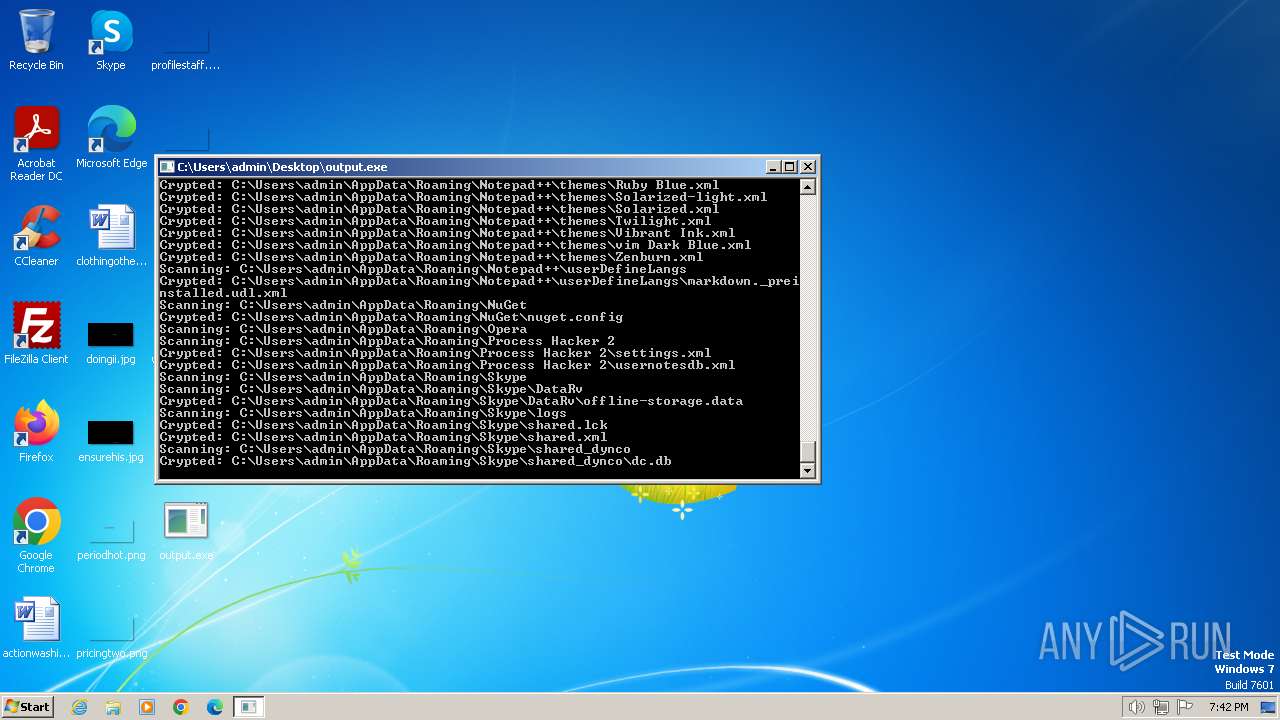This screenshot has width=1280, height=720.
Task: Click the console window system menu icon
Action: pos(167,167)
